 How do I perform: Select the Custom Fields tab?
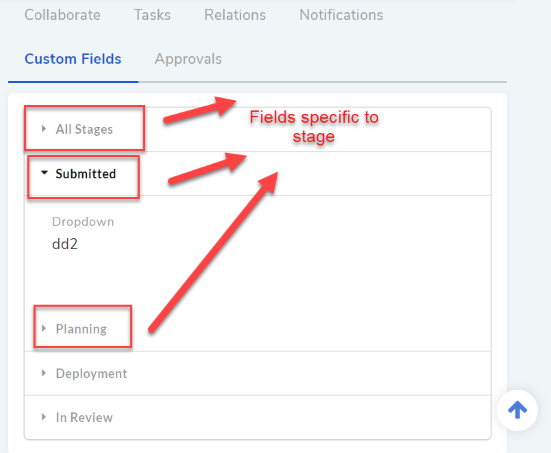pos(73,59)
